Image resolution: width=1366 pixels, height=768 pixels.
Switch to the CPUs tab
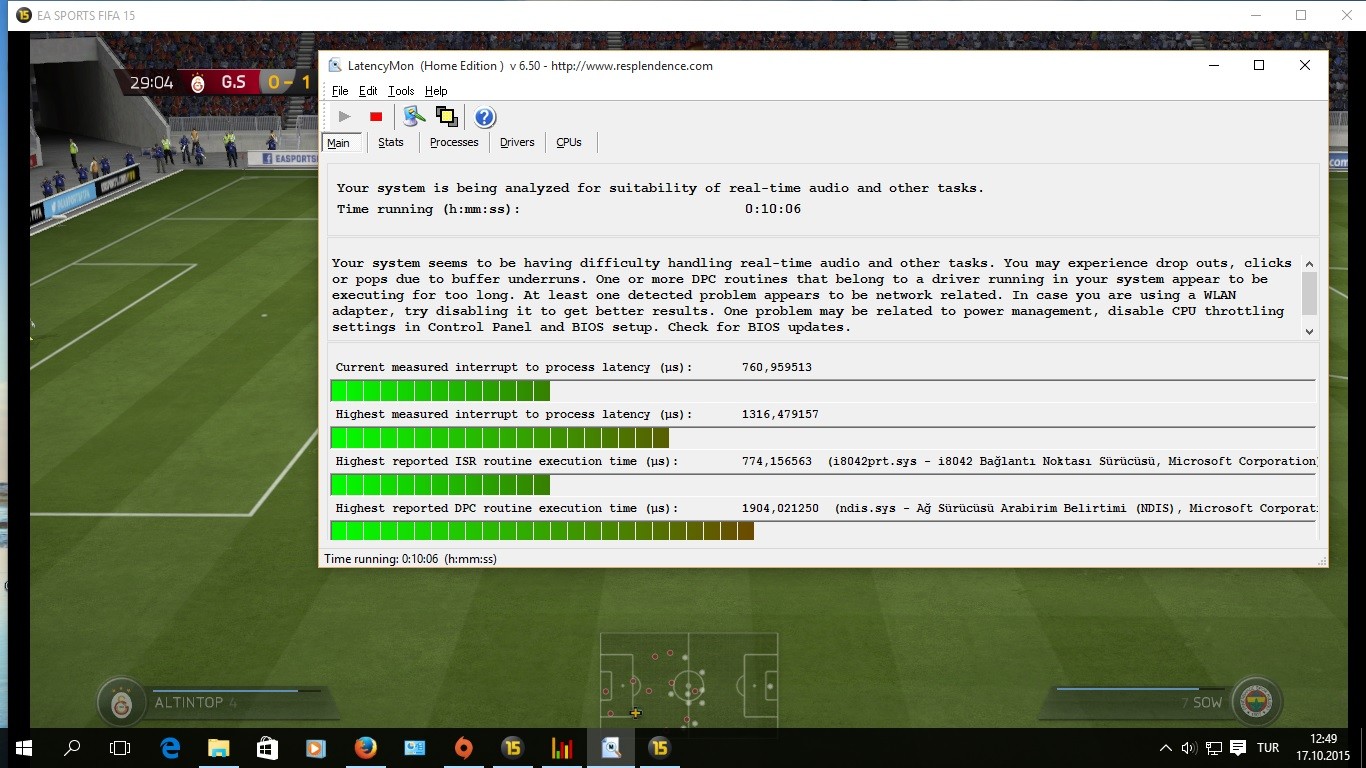(x=569, y=142)
